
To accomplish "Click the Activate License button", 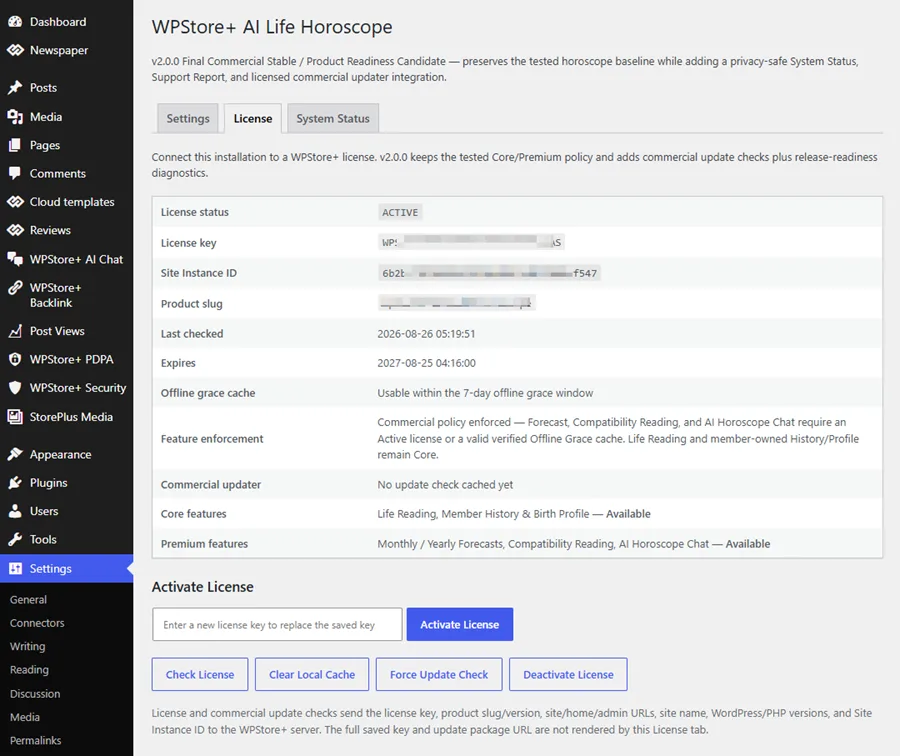I will click(460, 625).
